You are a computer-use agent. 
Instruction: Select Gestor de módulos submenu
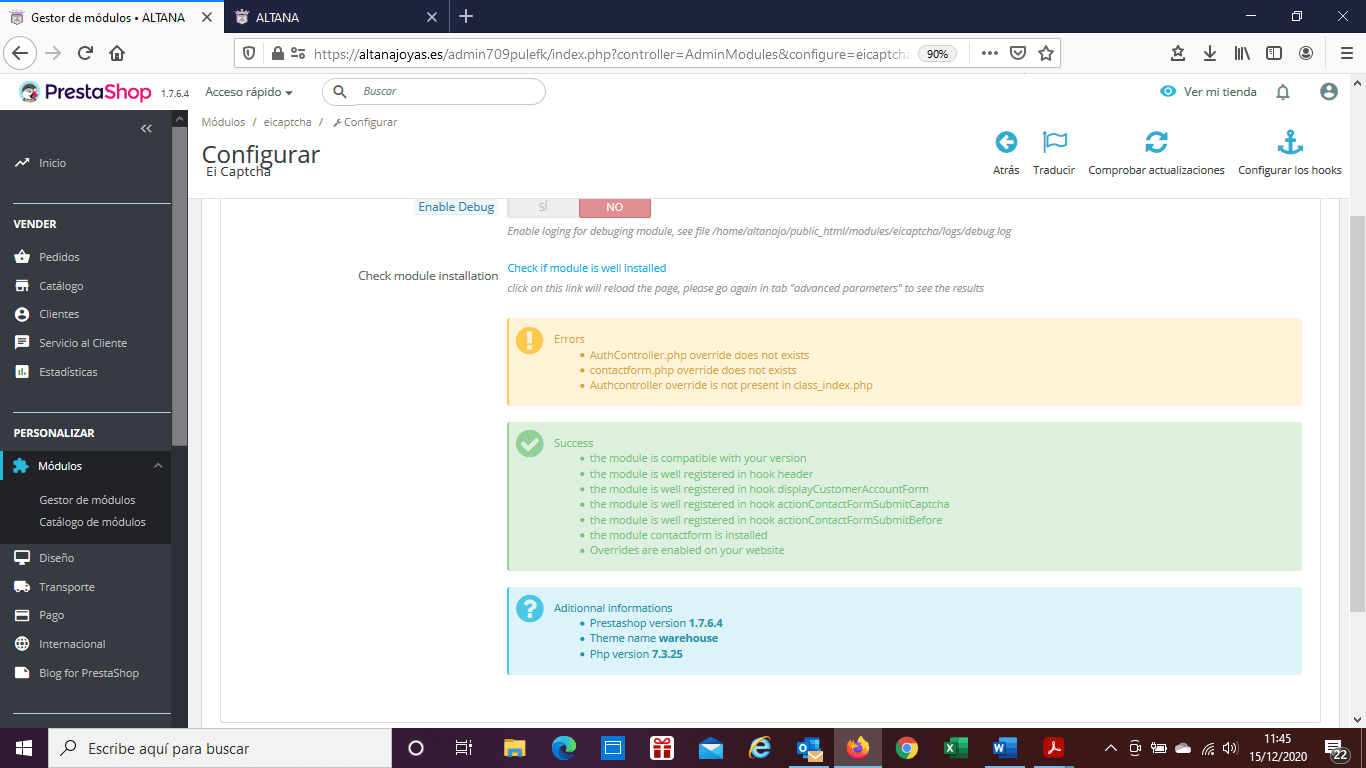point(87,500)
